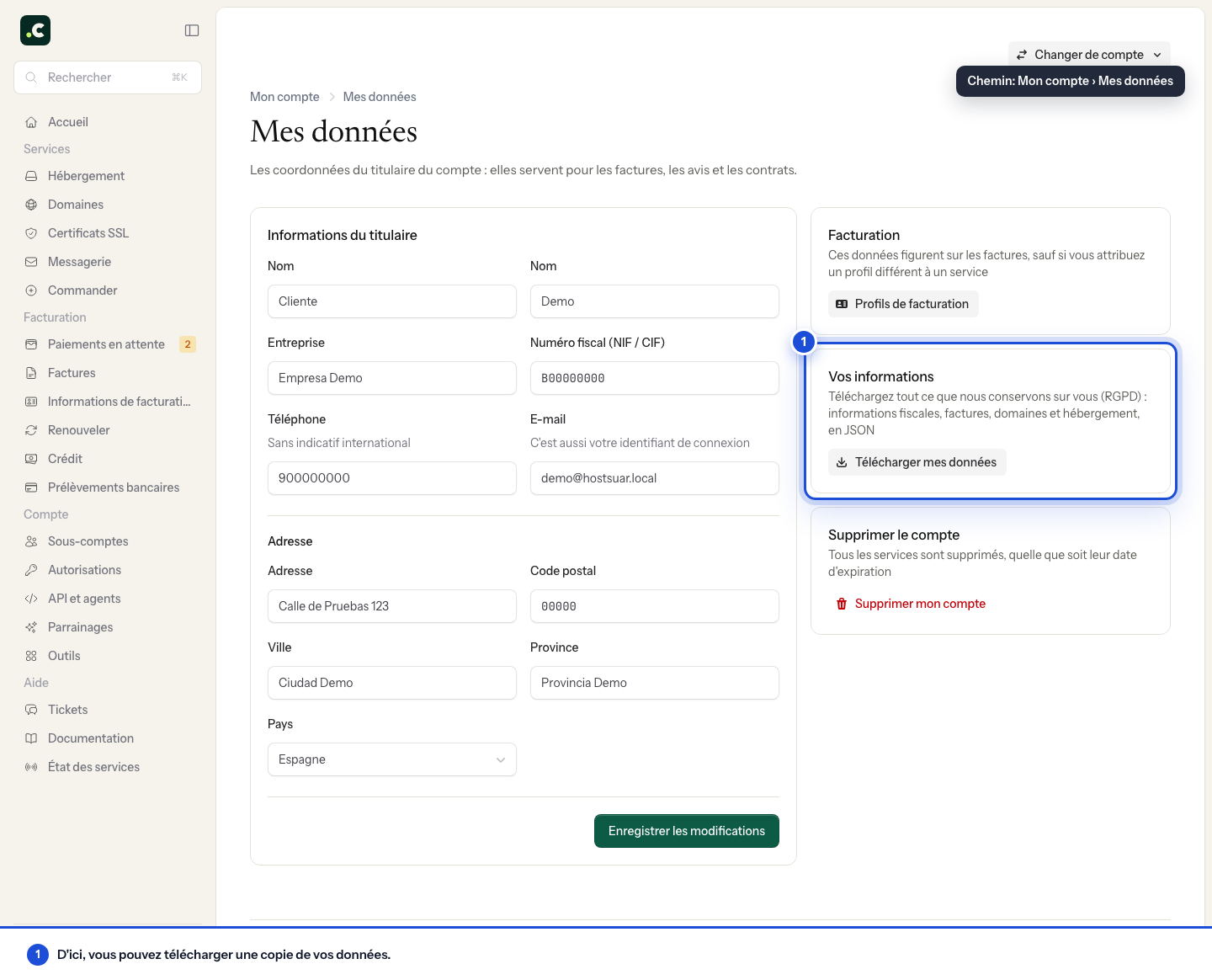Click the first Nom field containing Cliente
Image resolution: width=1212 pixels, height=980 pixels.
(x=392, y=301)
